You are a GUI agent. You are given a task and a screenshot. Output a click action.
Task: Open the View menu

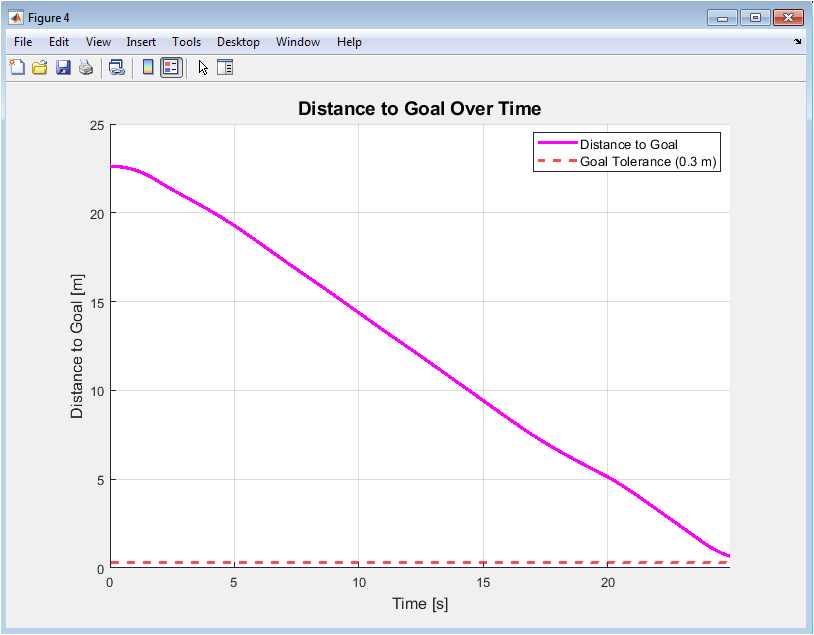(98, 42)
